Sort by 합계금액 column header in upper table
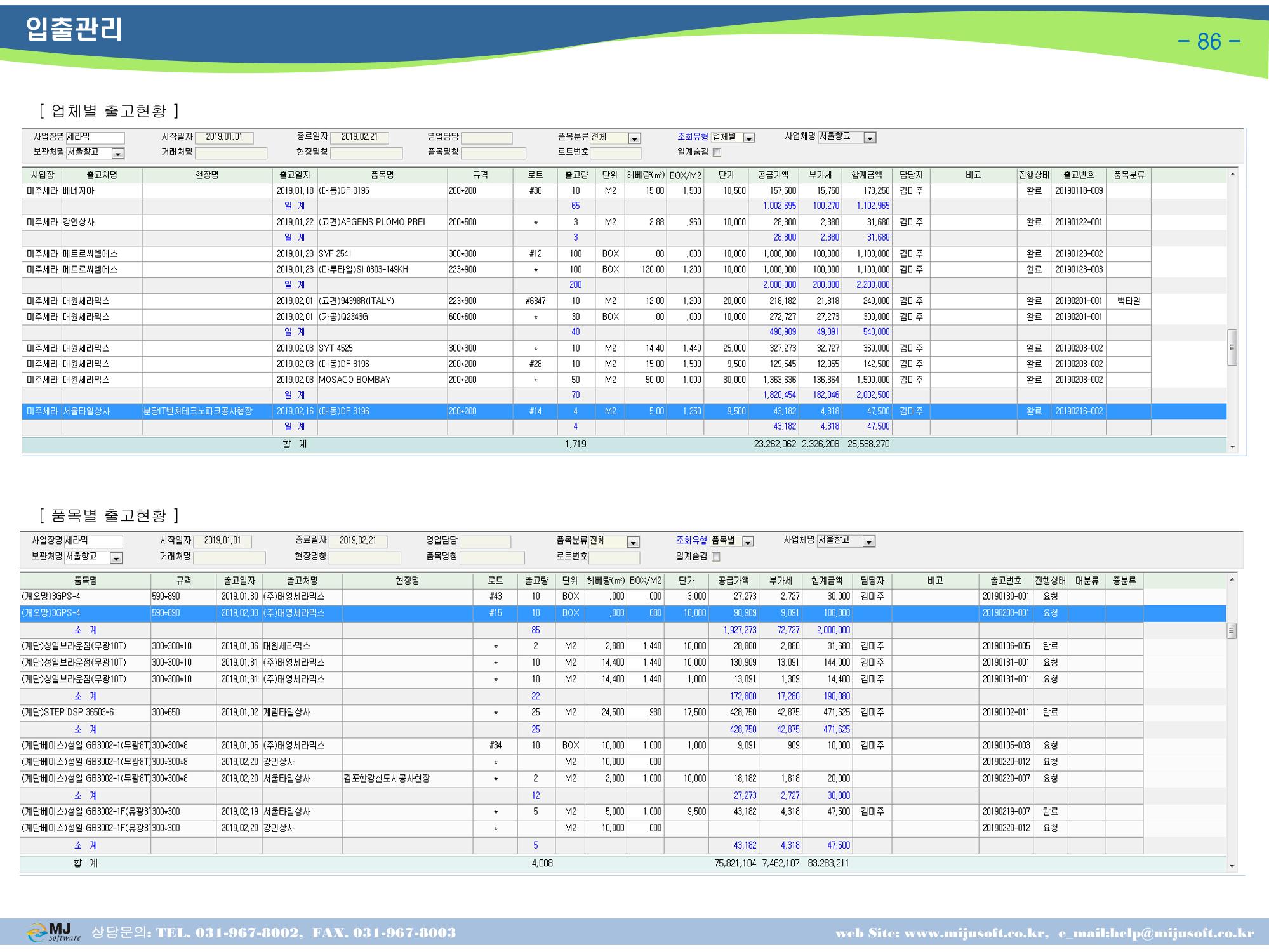This screenshot has width=1269, height=952. click(867, 175)
